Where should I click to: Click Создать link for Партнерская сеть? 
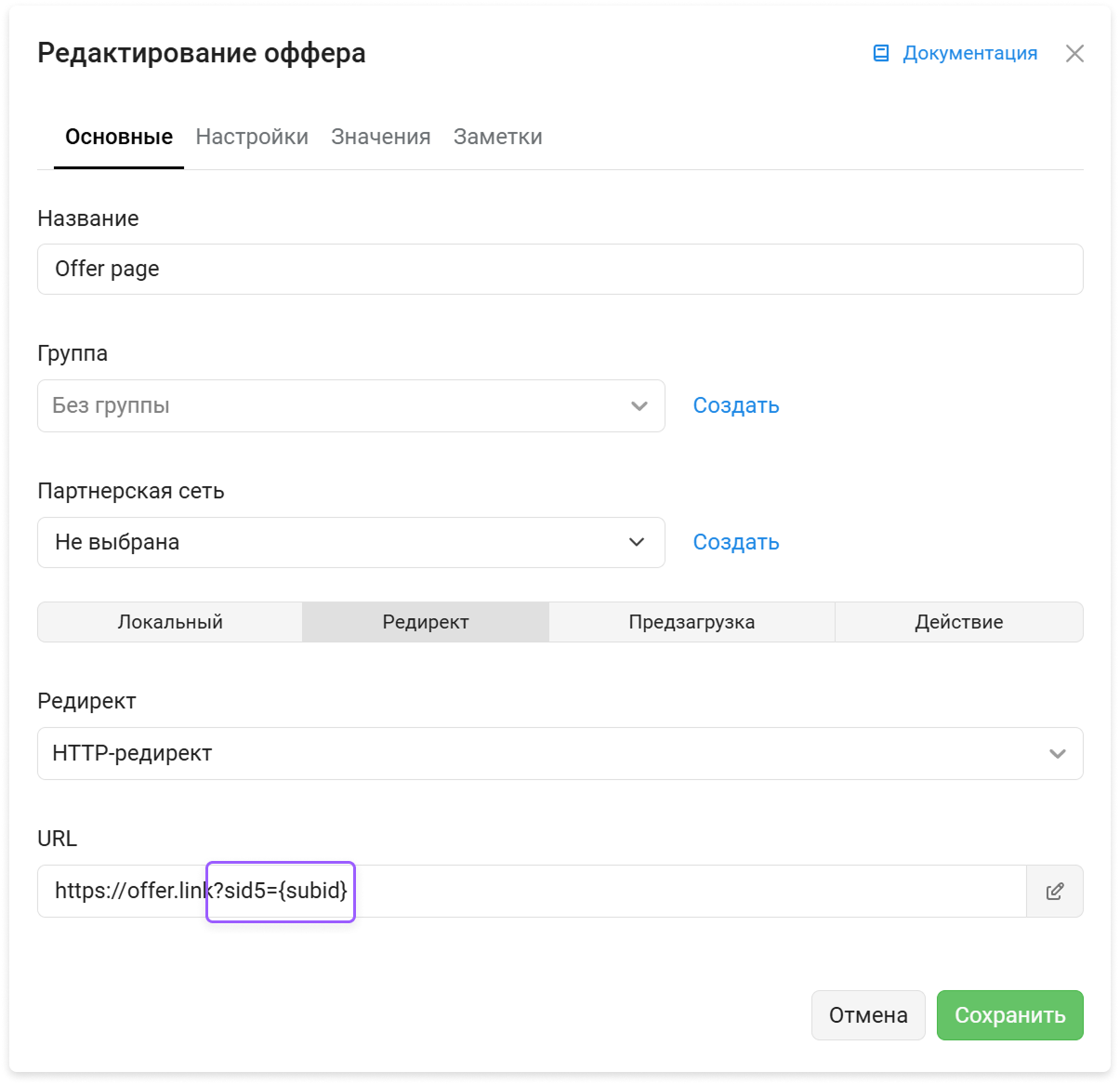[736, 542]
